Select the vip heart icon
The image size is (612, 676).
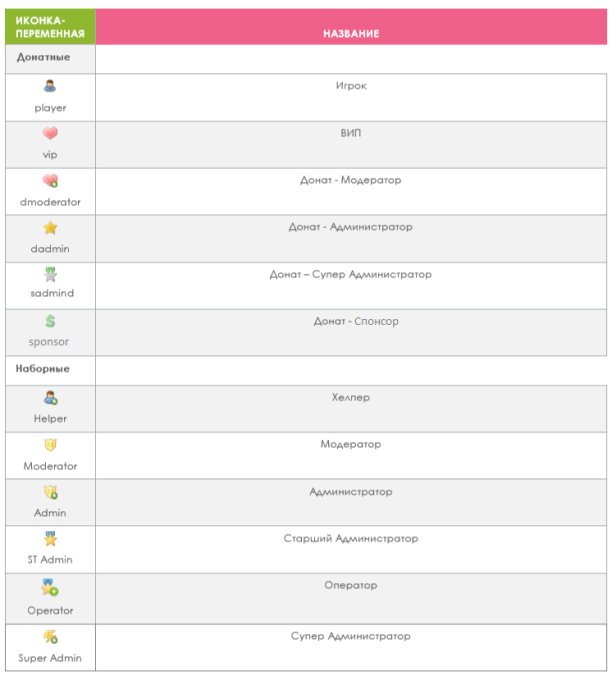[x=50, y=133]
